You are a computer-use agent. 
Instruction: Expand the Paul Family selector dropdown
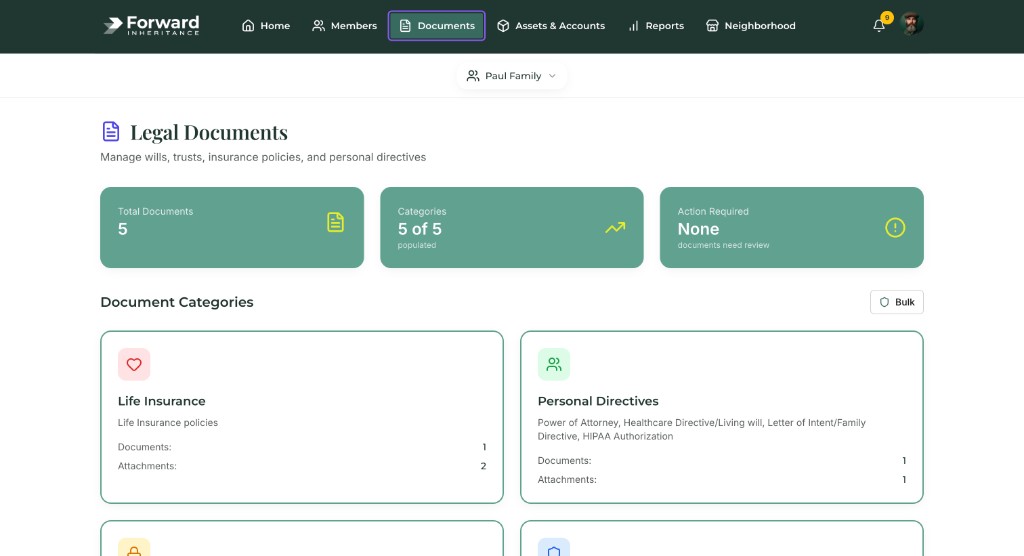(511, 76)
